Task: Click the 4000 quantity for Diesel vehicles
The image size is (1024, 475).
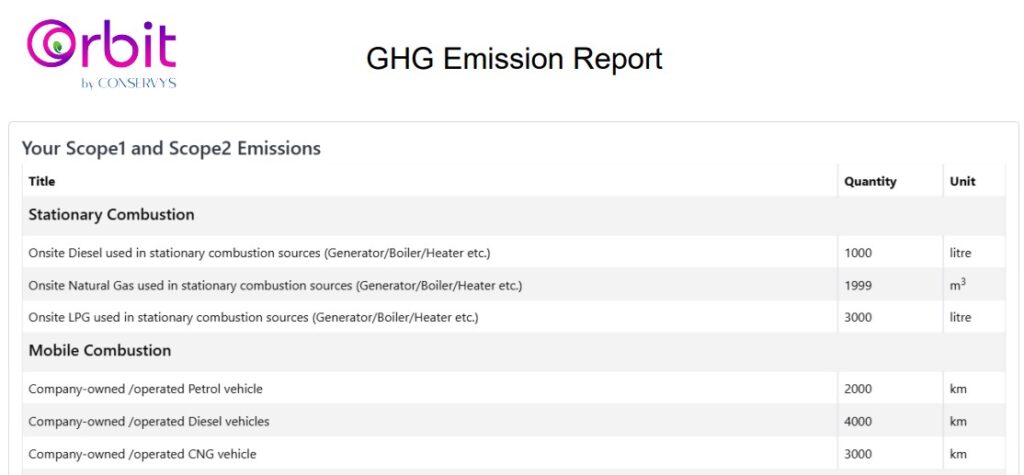Action: 857,421
